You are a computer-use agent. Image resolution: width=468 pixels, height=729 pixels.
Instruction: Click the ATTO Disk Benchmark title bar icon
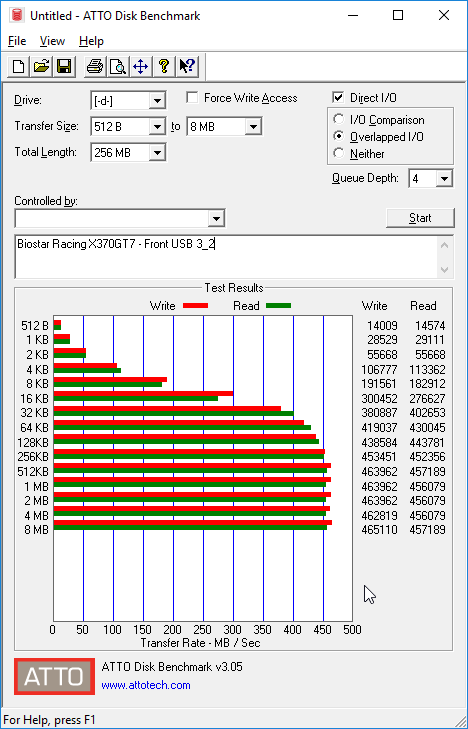pos(18,15)
